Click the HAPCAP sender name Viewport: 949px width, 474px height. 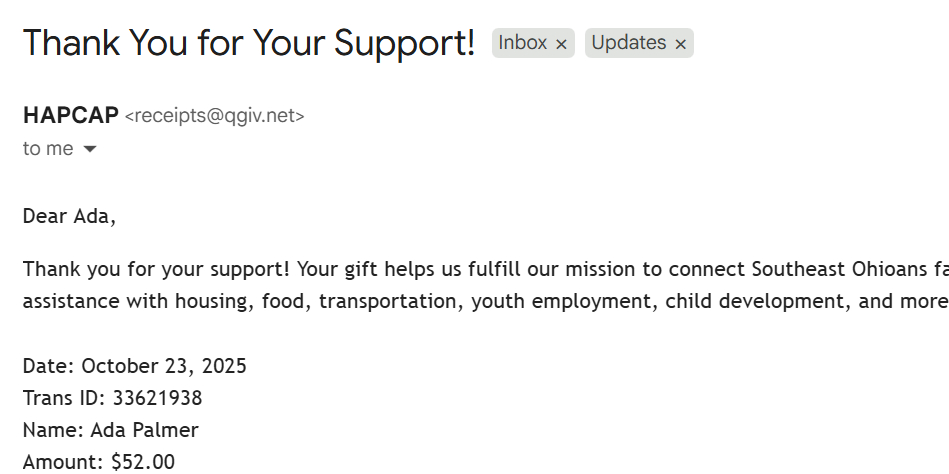(x=70, y=115)
